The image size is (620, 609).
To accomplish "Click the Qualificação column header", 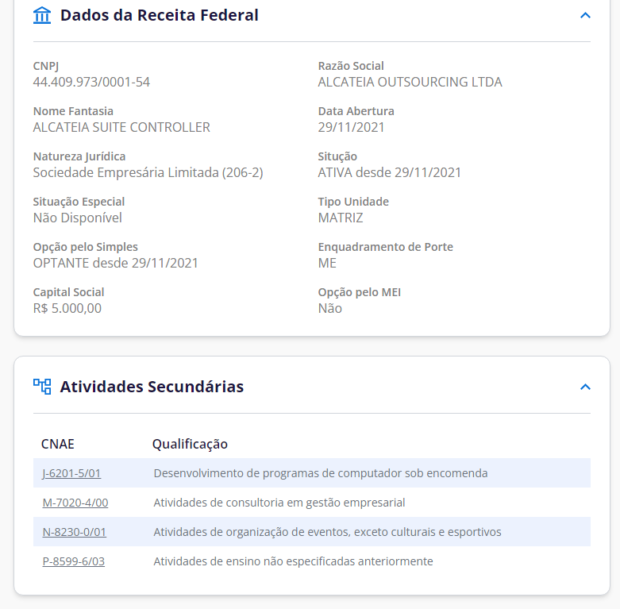I will pyautogui.click(x=190, y=444).
